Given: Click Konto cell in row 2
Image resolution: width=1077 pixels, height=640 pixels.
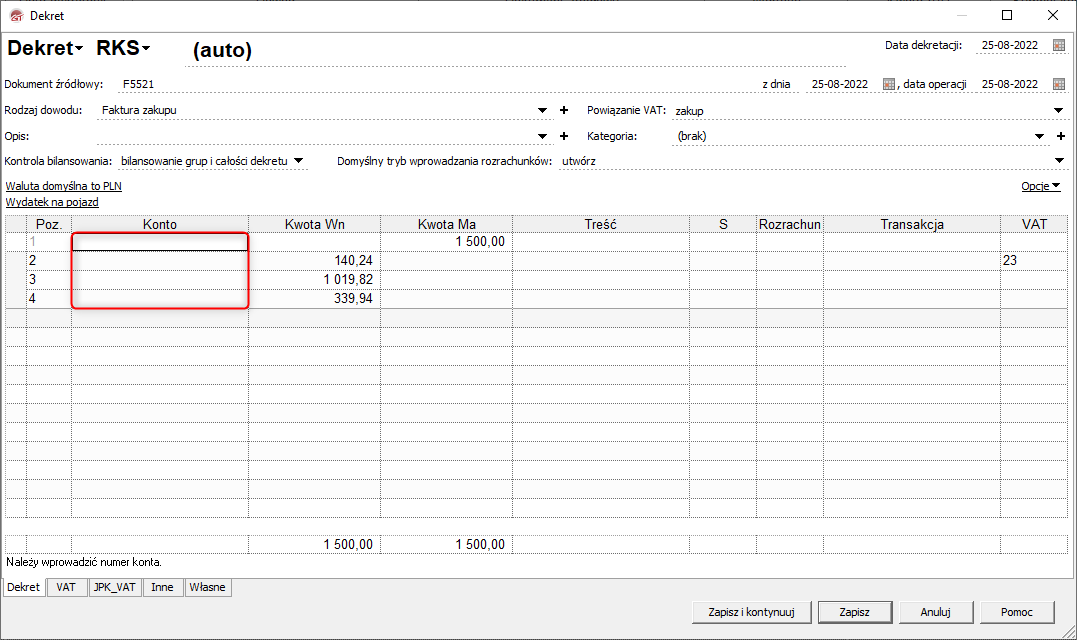Looking at the screenshot, I should pos(160,261).
